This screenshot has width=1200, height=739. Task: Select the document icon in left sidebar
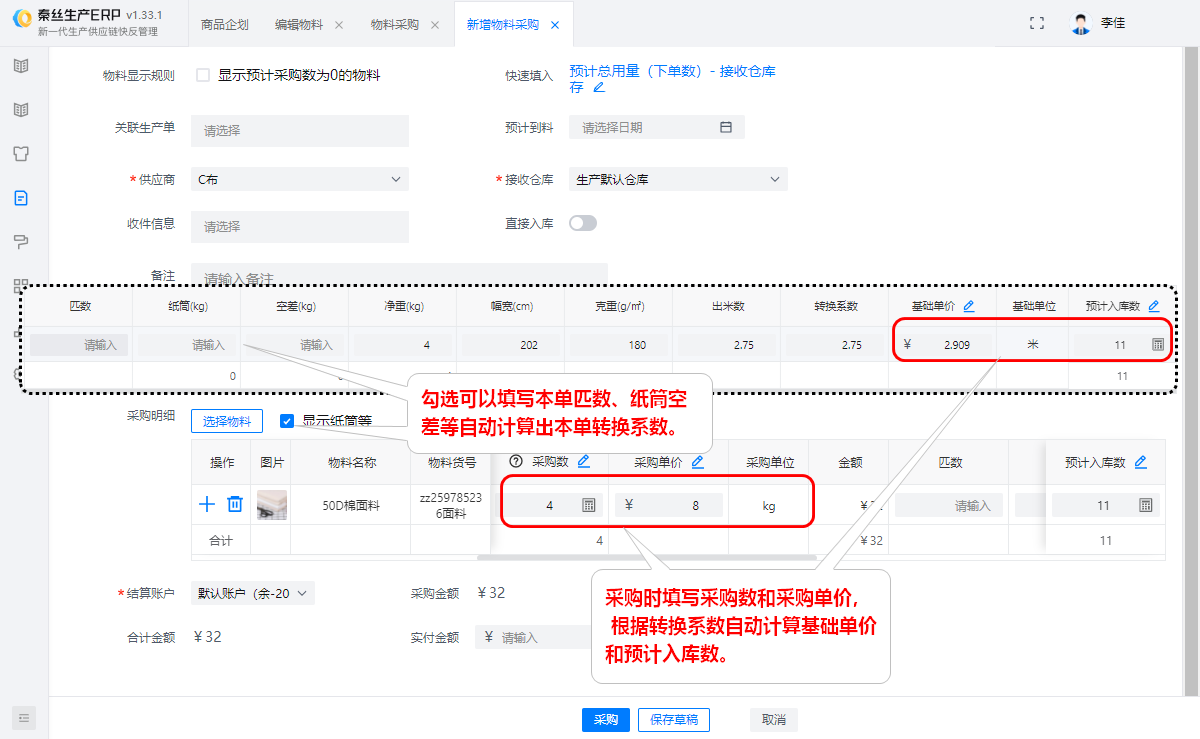22,198
